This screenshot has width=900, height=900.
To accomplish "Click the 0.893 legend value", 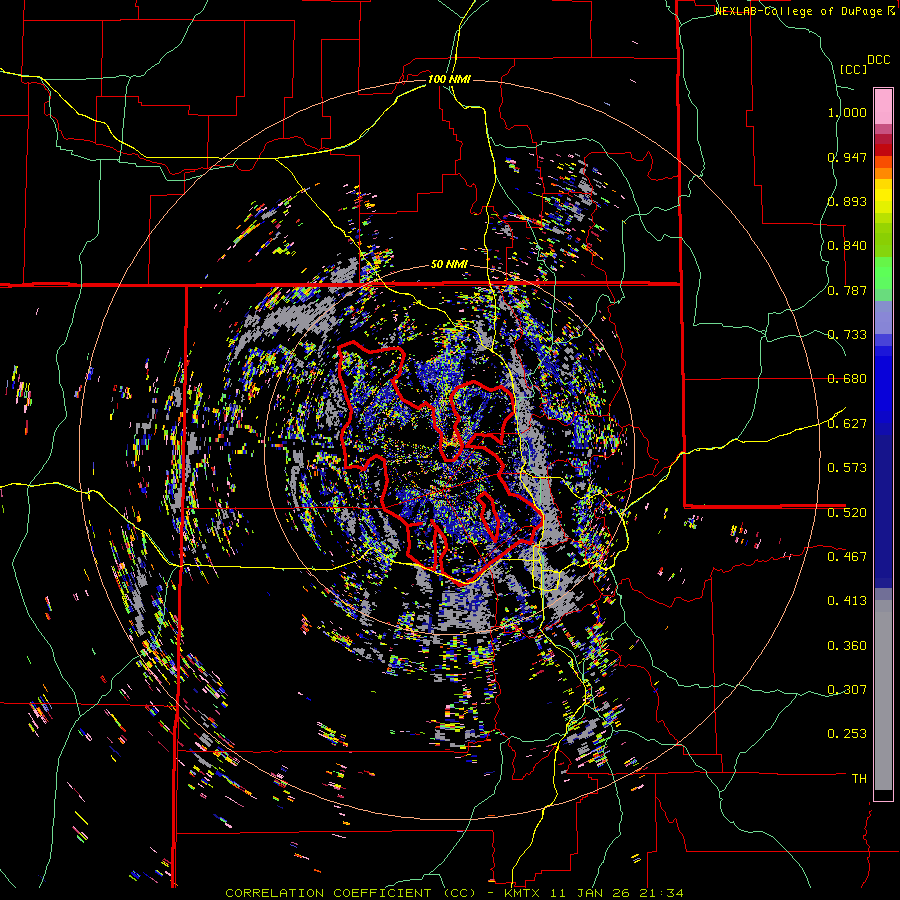I will point(847,201).
